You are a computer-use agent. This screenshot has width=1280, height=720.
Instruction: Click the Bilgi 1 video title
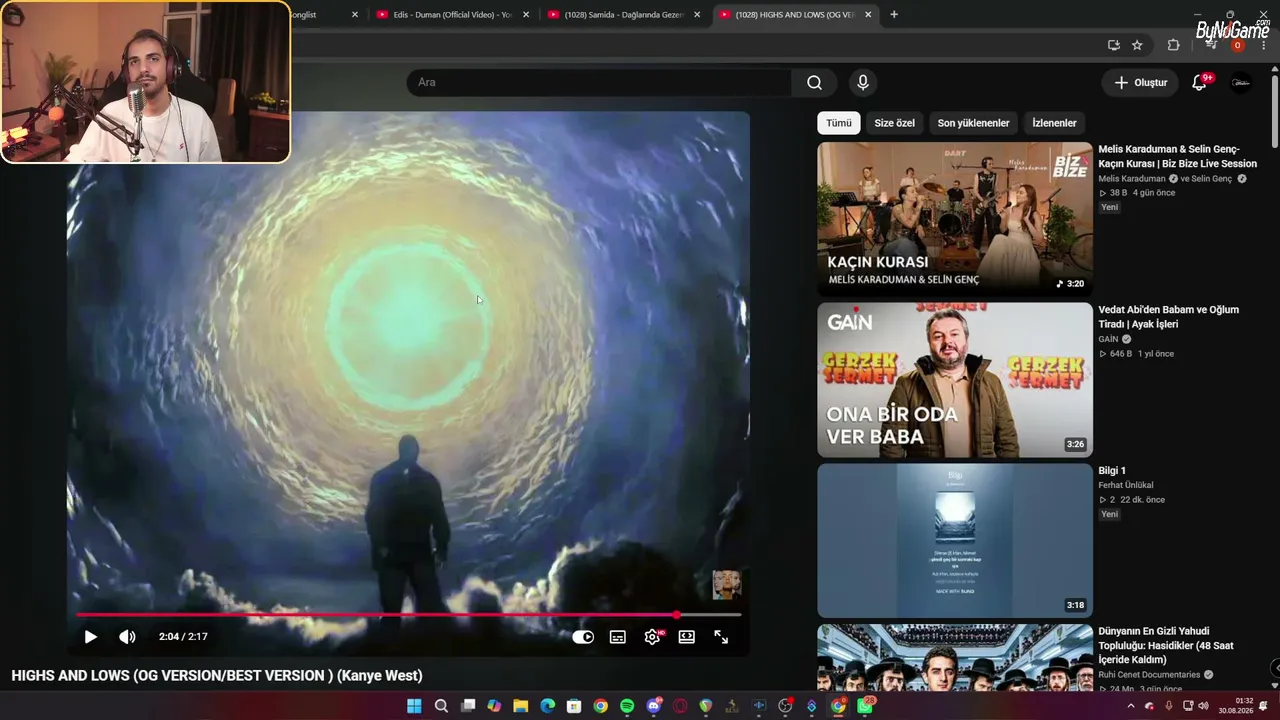(x=1112, y=471)
